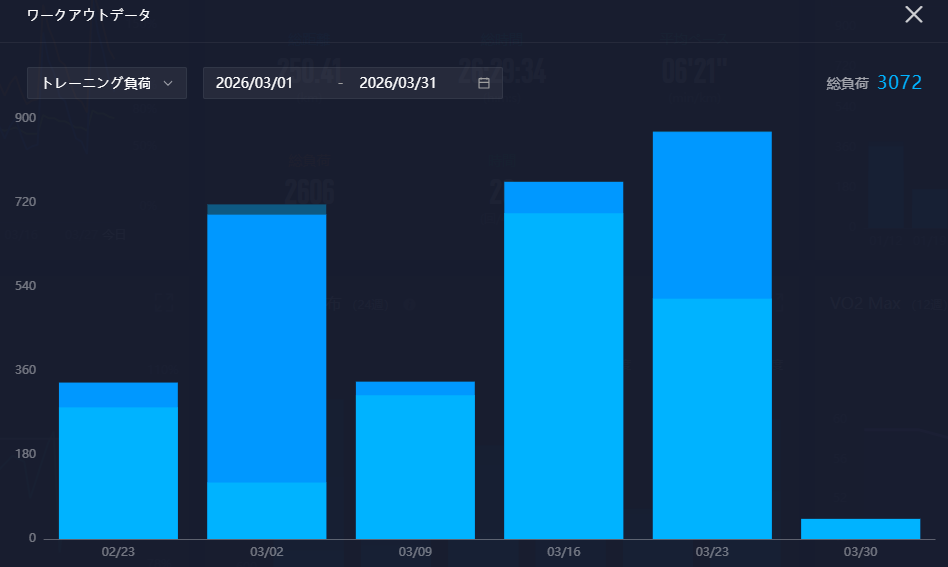Select the light bottom segment of 03/02 bar
Screen dimensions: 948x567
point(266,510)
